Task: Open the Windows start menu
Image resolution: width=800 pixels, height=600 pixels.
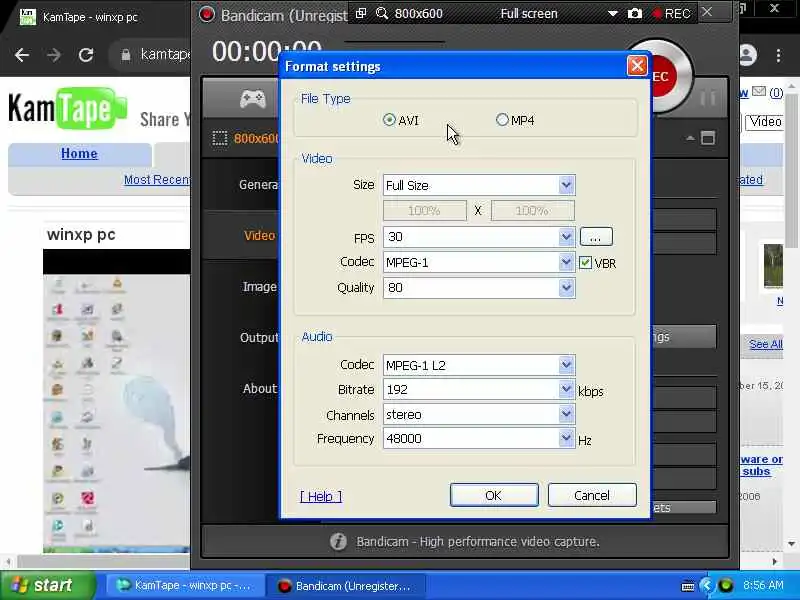Action: [47, 585]
